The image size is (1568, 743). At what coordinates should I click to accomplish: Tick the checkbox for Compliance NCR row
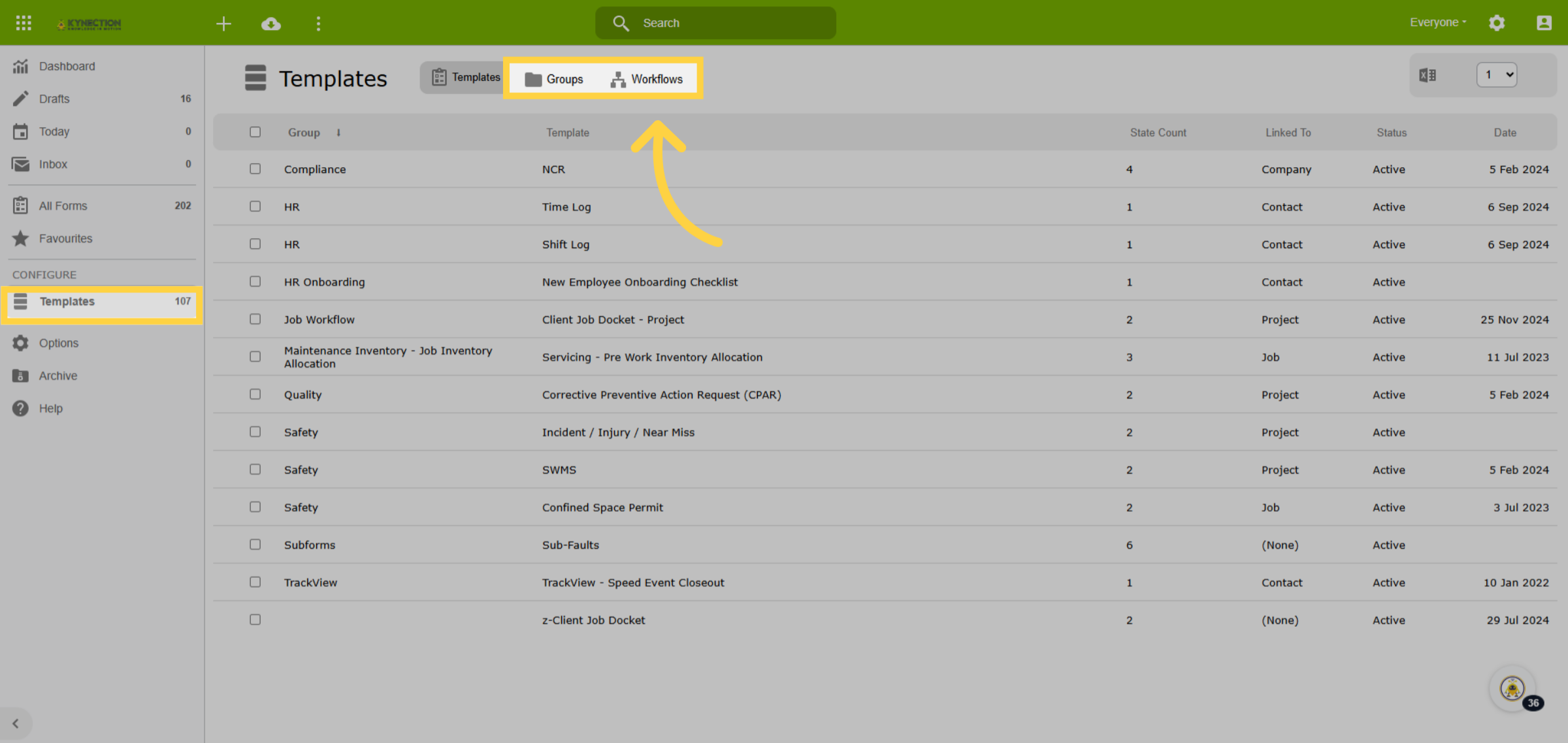point(255,169)
